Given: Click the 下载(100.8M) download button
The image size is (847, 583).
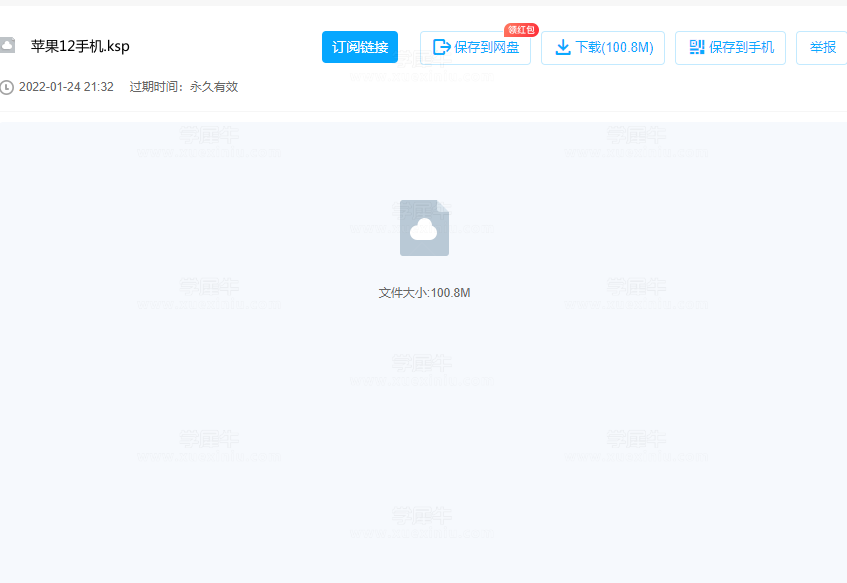Looking at the screenshot, I should (603, 48).
